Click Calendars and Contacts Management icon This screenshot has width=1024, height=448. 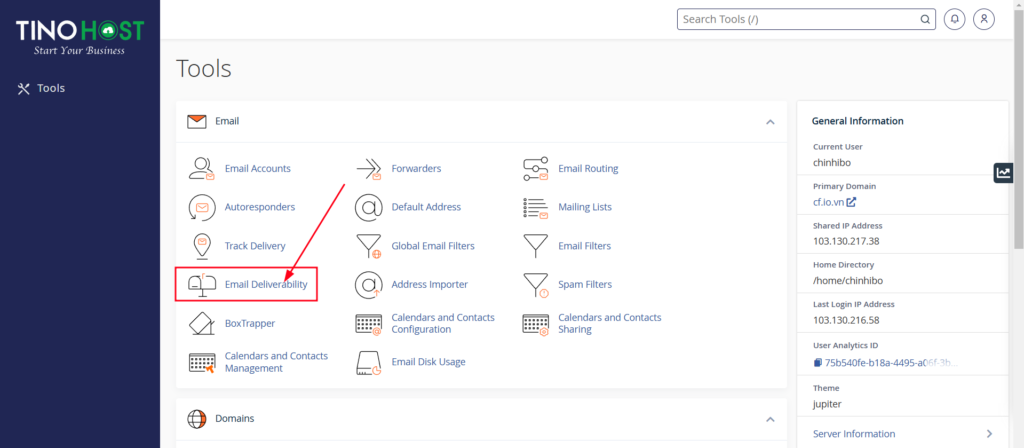point(202,362)
